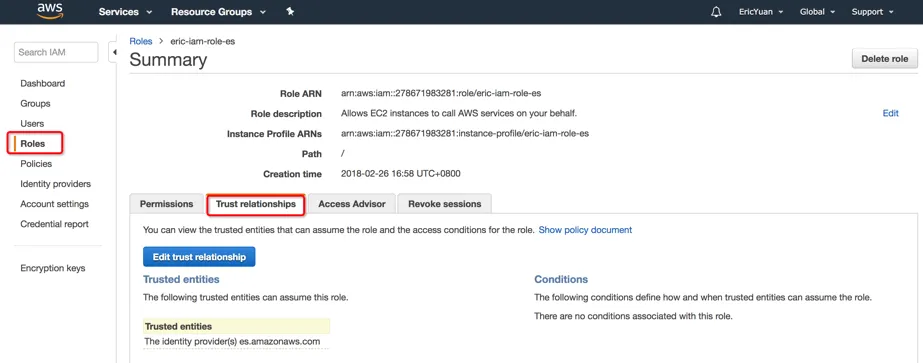Image resolution: width=923 pixels, height=363 pixels.
Task: Open Policies in the sidebar
Action: 36,164
